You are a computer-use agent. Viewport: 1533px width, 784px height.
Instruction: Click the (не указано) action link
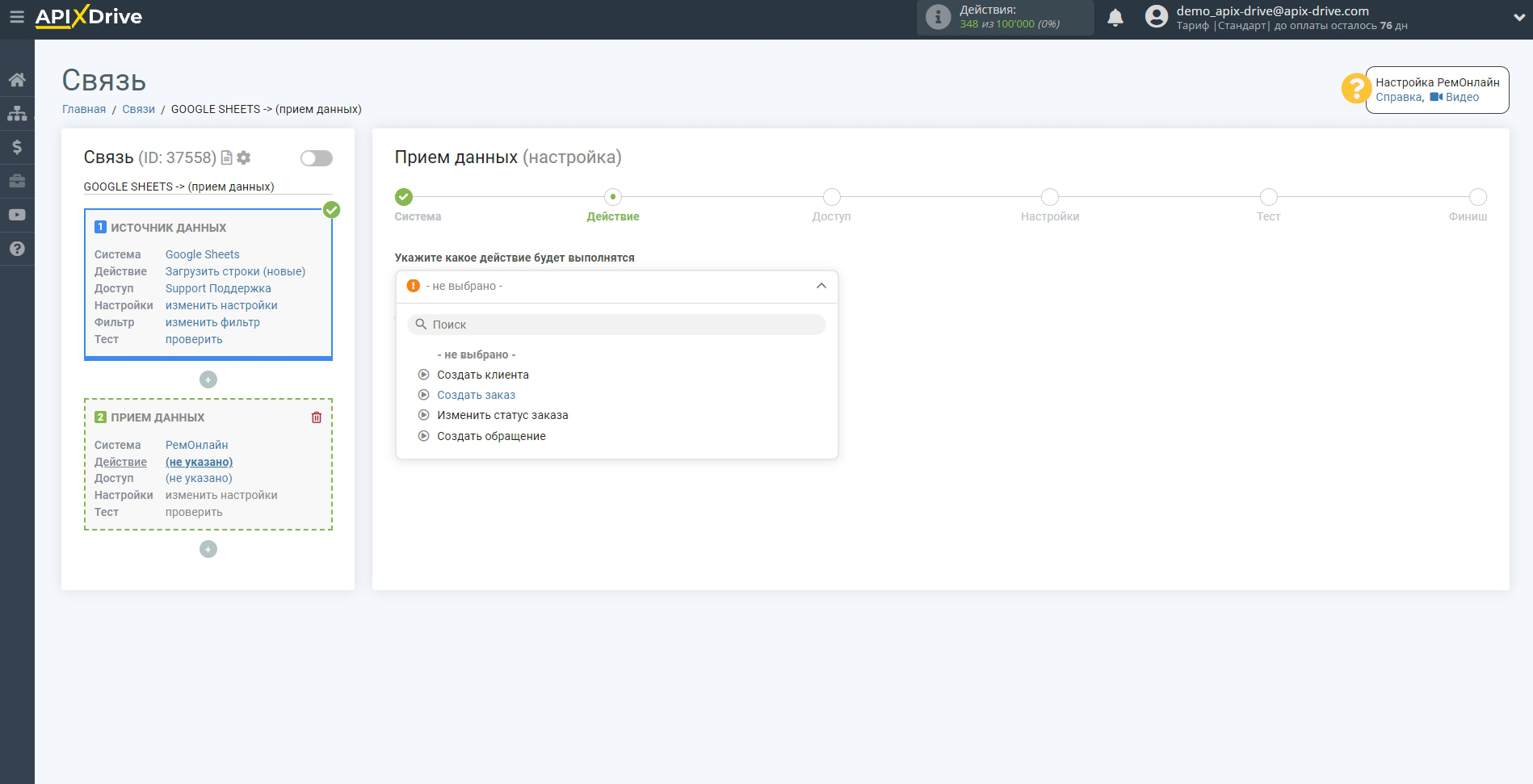(x=199, y=462)
